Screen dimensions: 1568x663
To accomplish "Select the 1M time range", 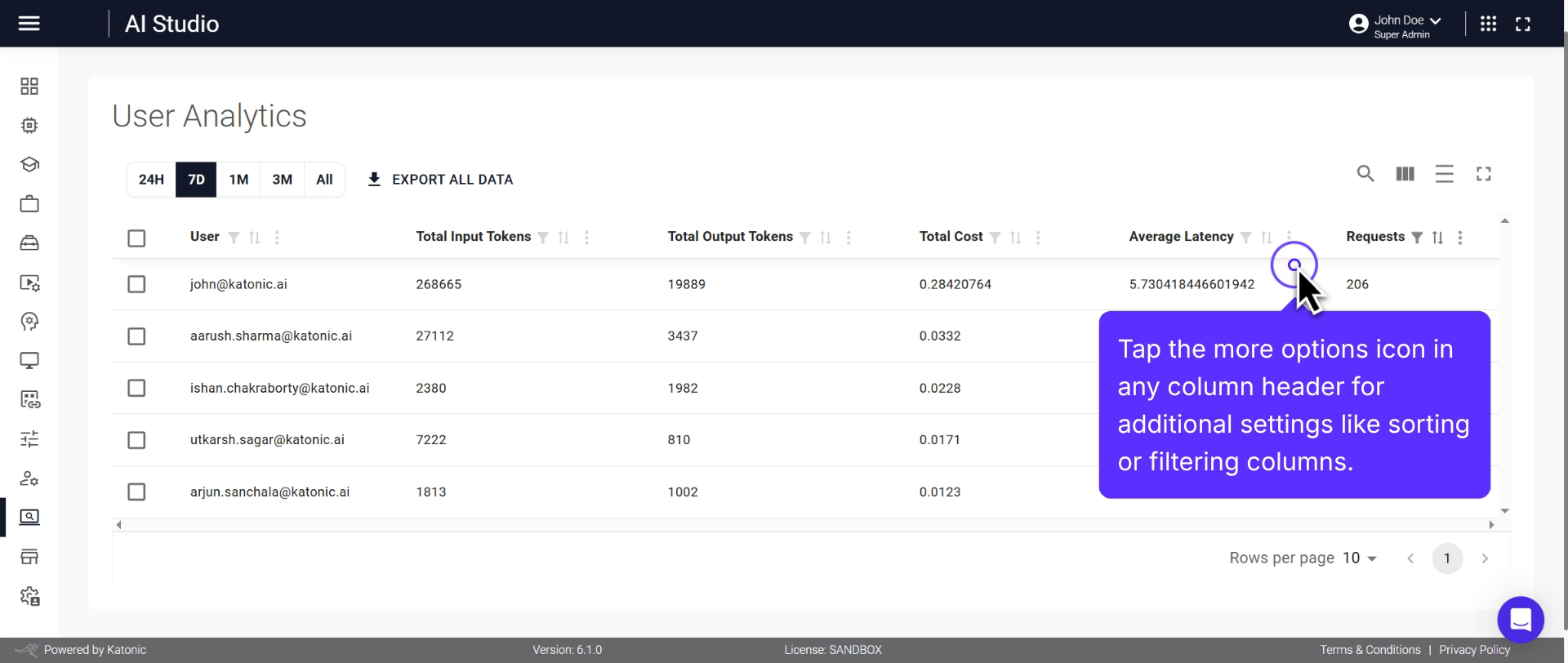I will (x=238, y=180).
